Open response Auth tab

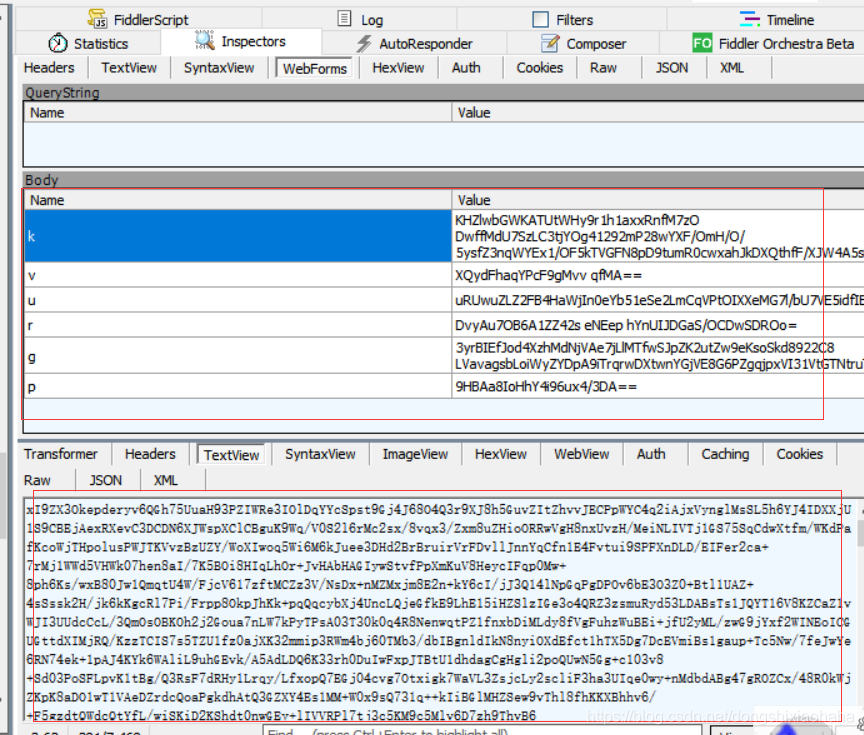tap(651, 454)
